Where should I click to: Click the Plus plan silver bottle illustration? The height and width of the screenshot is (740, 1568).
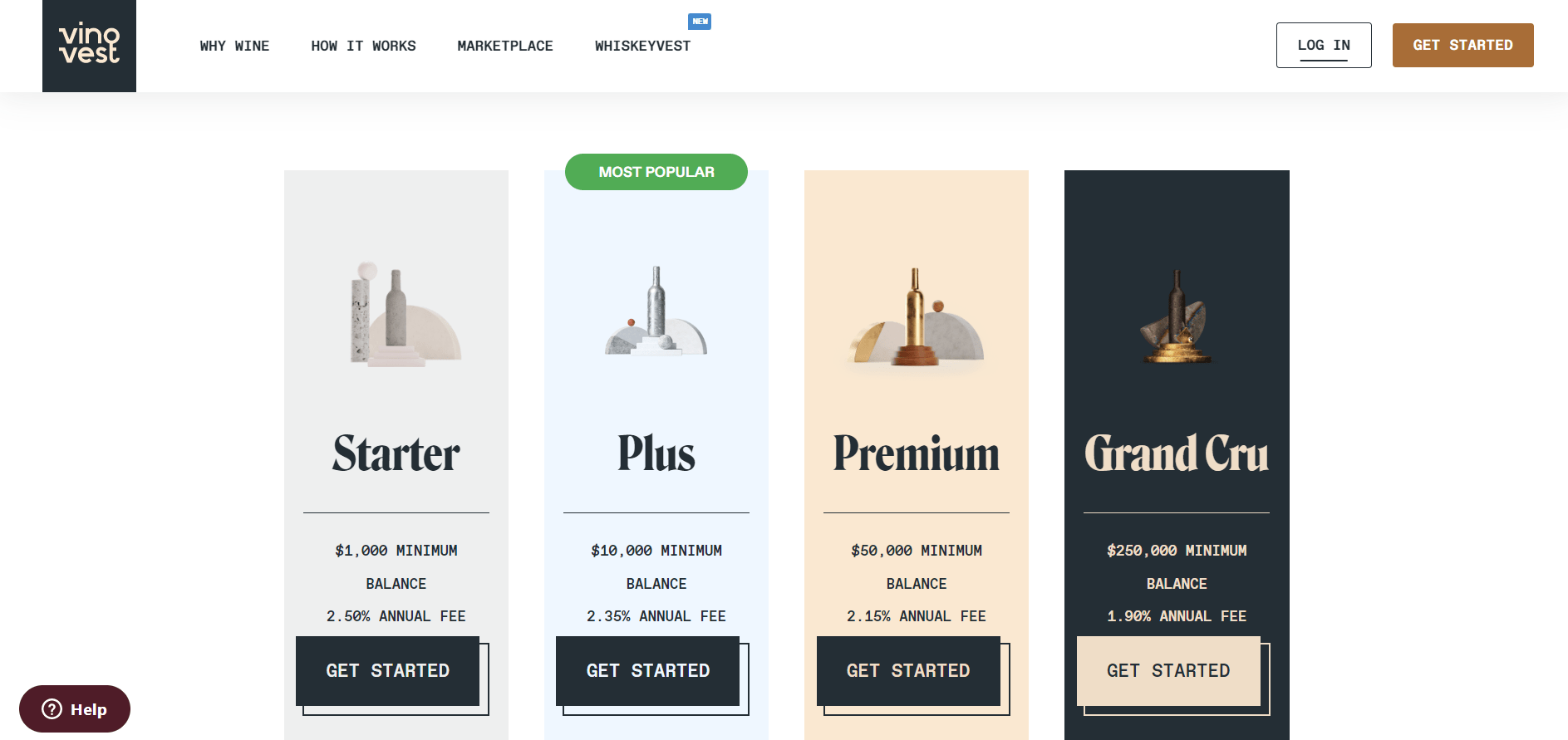pos(656,311)
